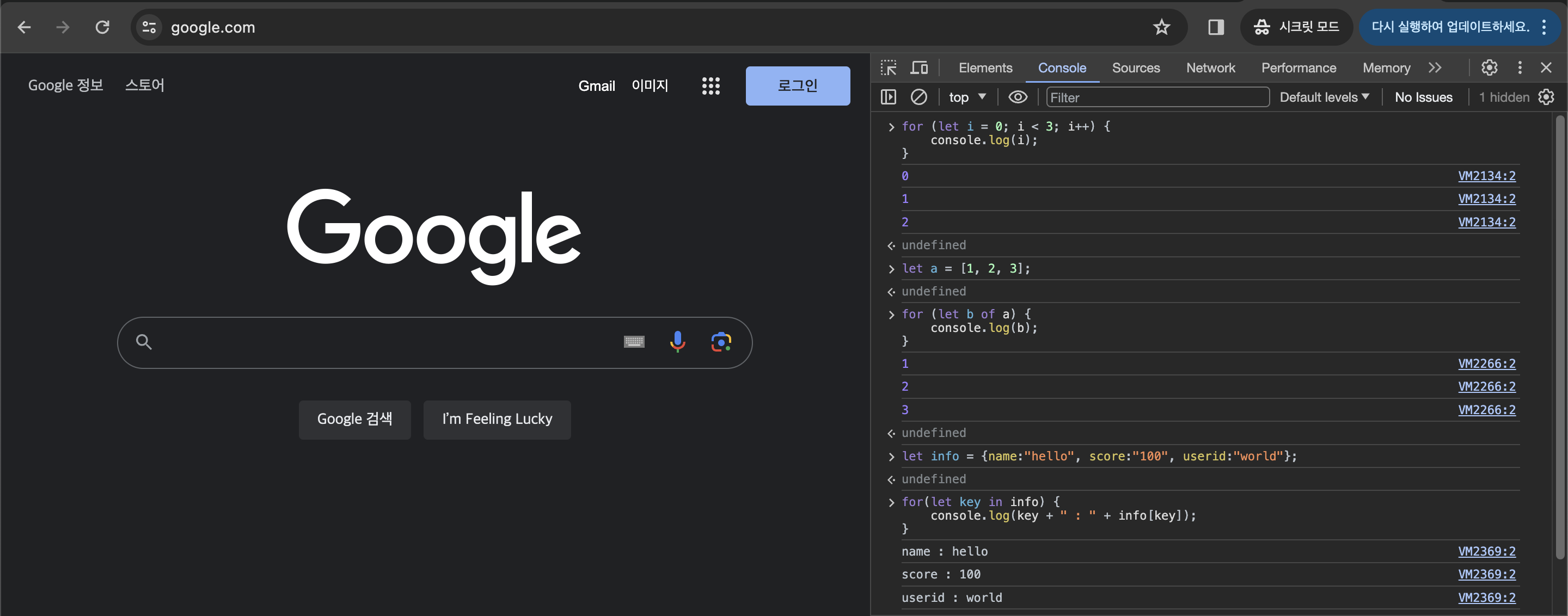Clear the console
This screenshot has width=1568, height=616.
(x=918, y=97)
